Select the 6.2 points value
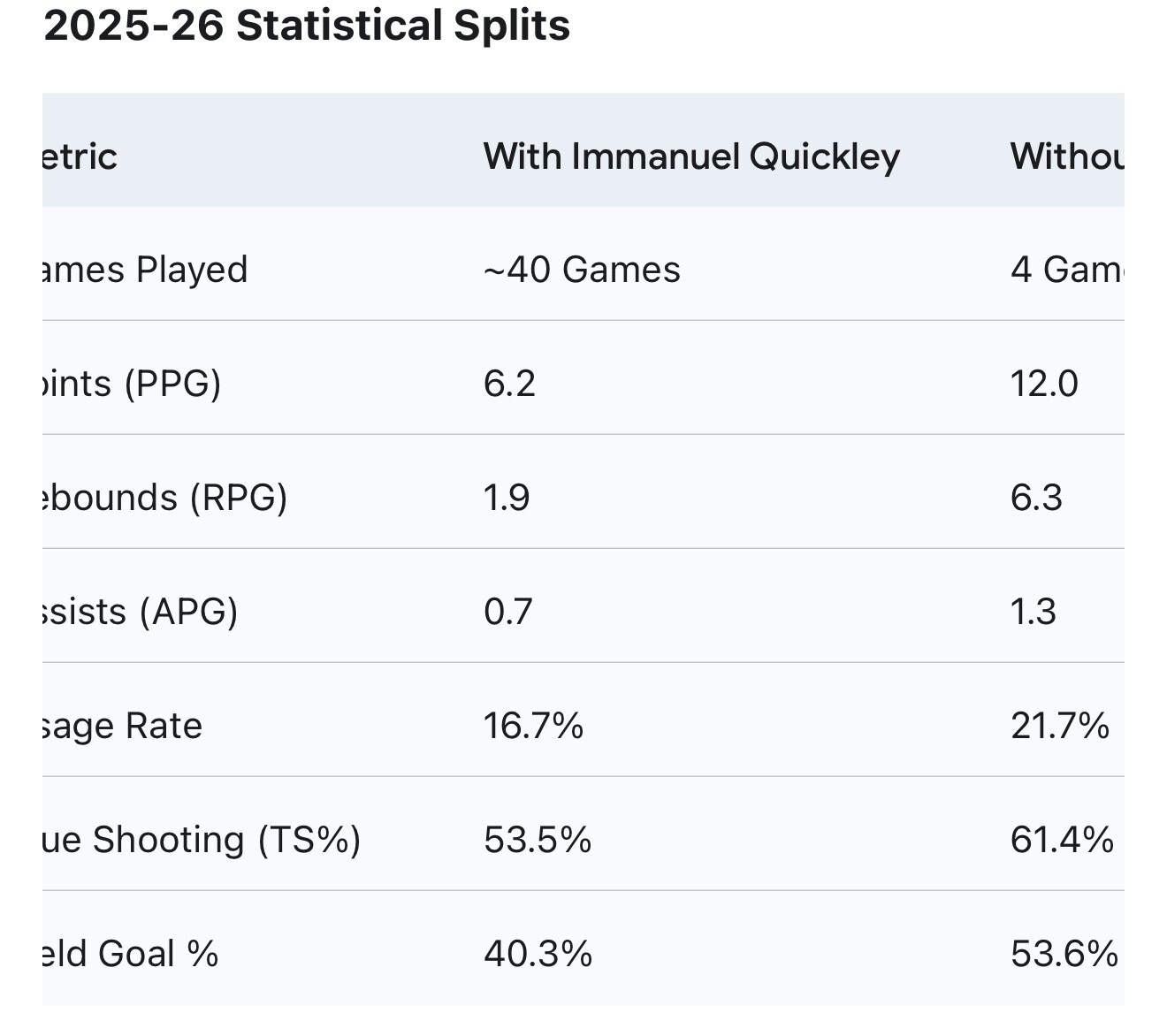 click(x=509, y=384)
